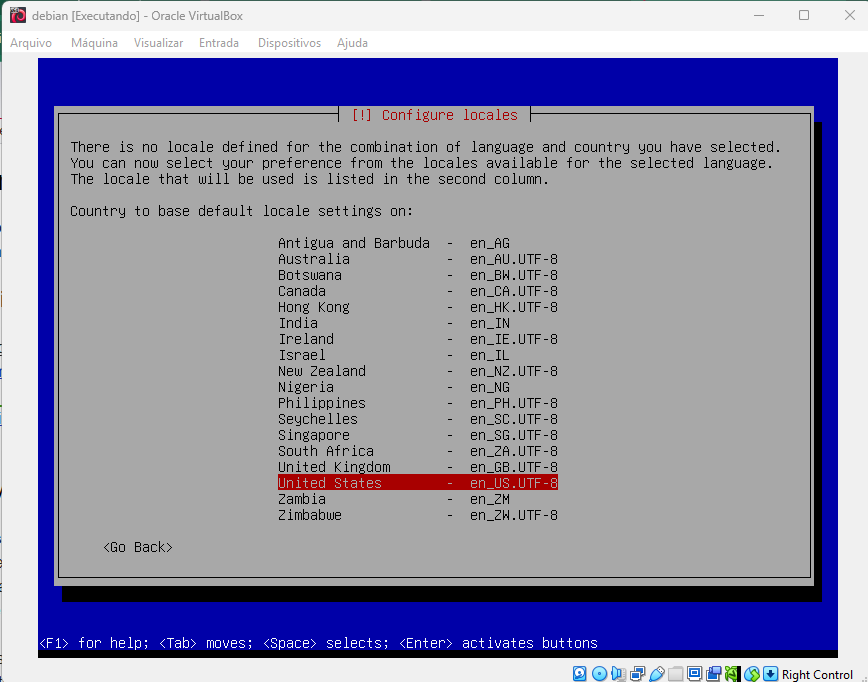Image resolution: width=868 pixels, height=682 pixels.
Task: Open the network adapter status icon
Action: point(638,674)
